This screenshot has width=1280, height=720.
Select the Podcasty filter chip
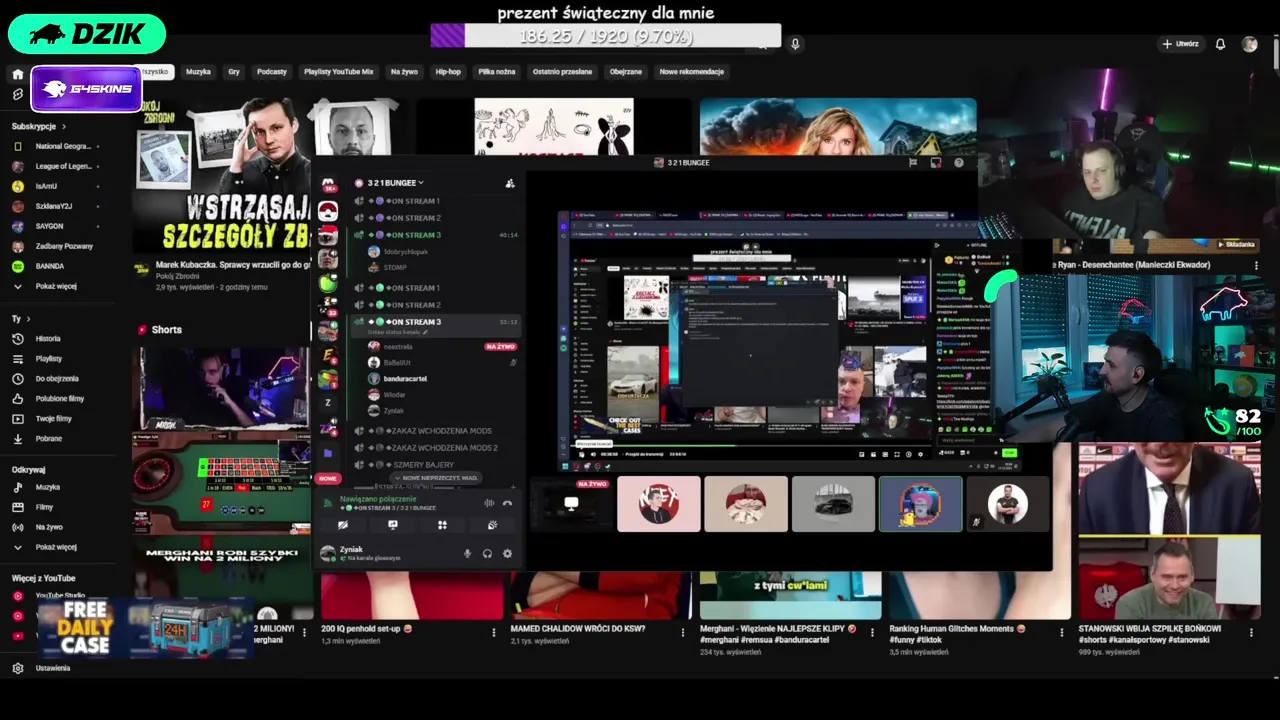(x=272, y=72)
